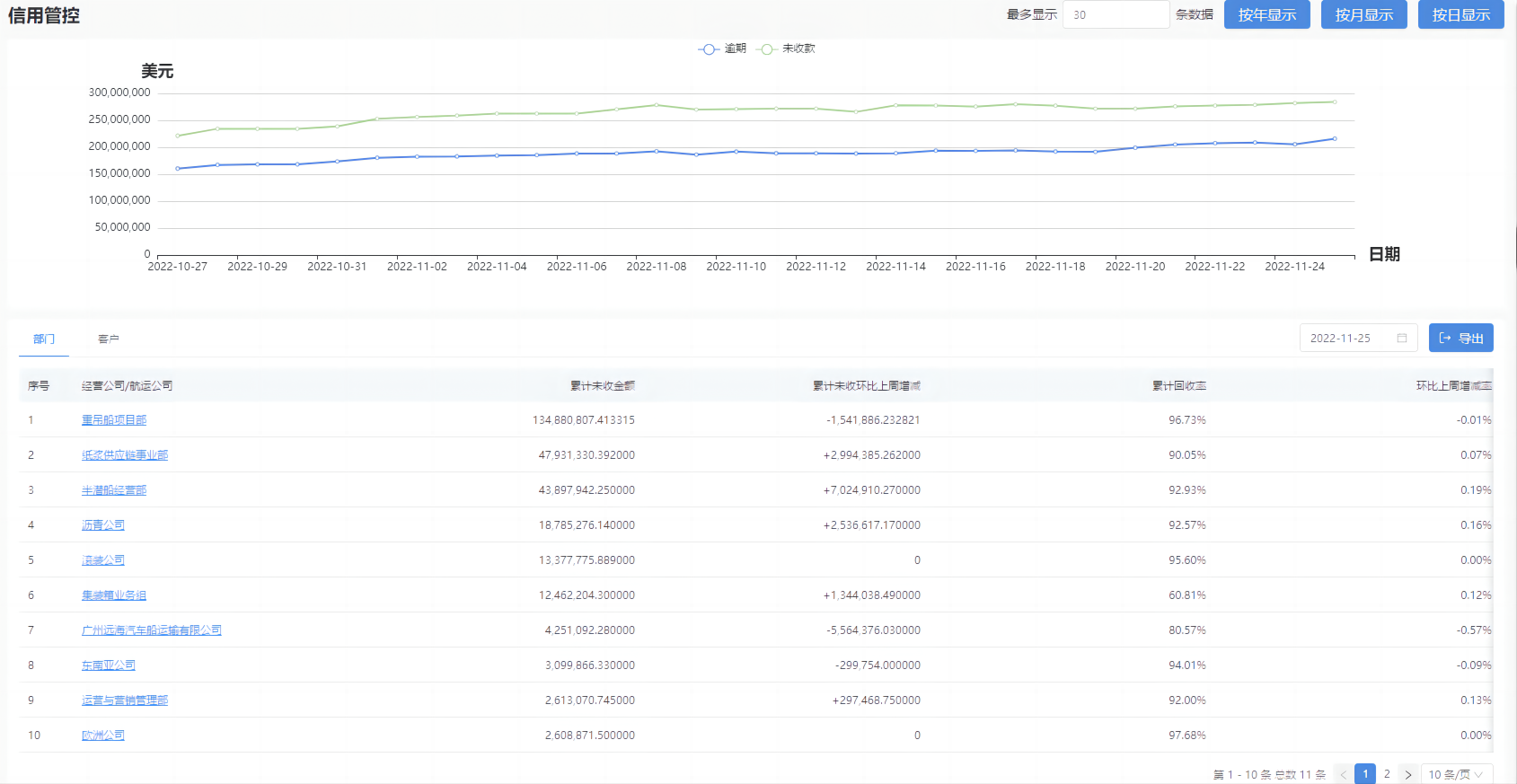Go to pagination page 2

tap(1387, 774)
